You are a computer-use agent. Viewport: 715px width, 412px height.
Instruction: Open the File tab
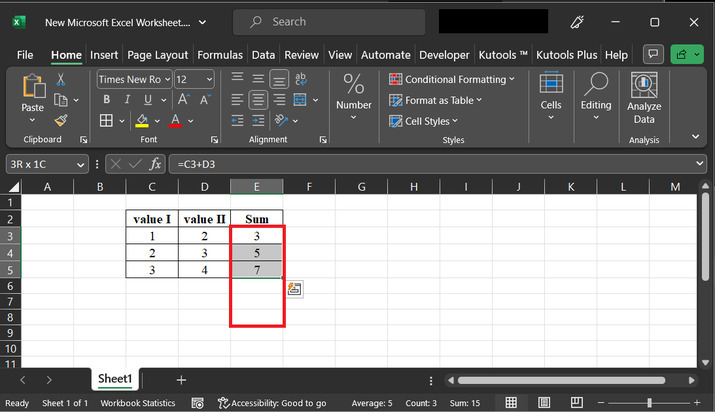tap(25, 55)
